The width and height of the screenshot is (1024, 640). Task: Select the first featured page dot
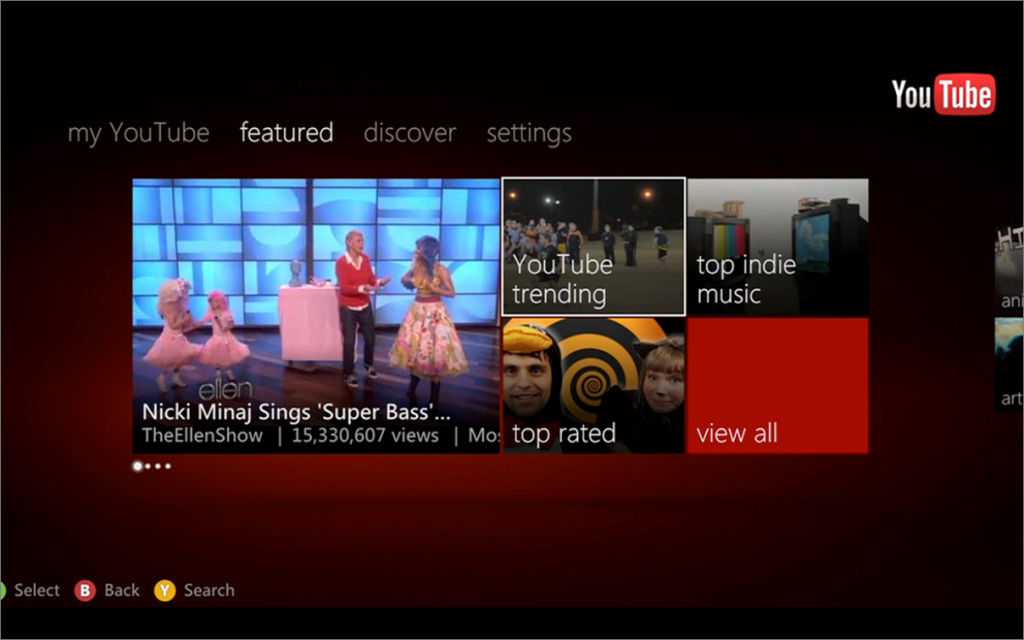pos(137,466)
